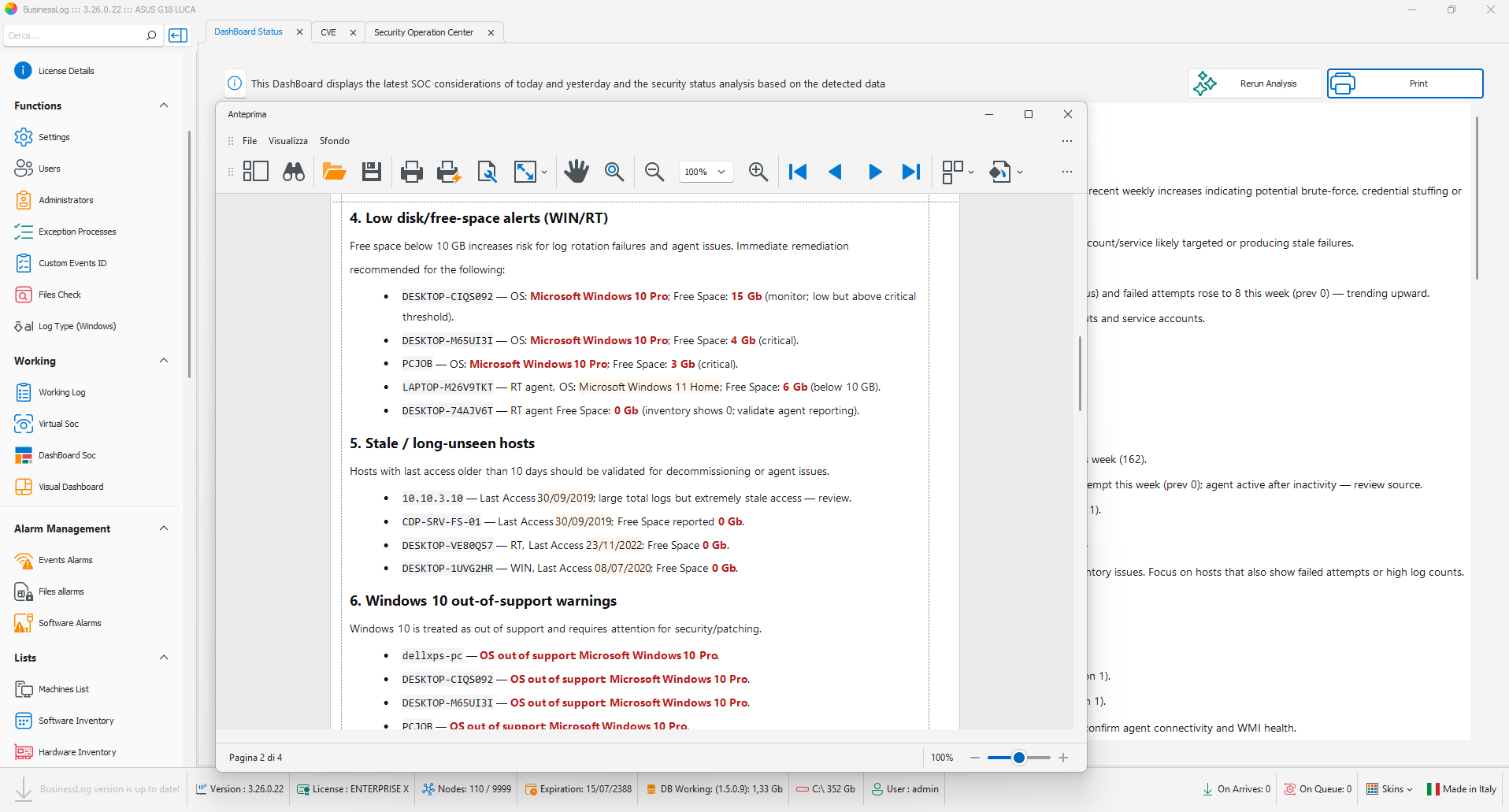1509x812 pixels.
Task: Open file using the folder icon
Action: (334, 172)
